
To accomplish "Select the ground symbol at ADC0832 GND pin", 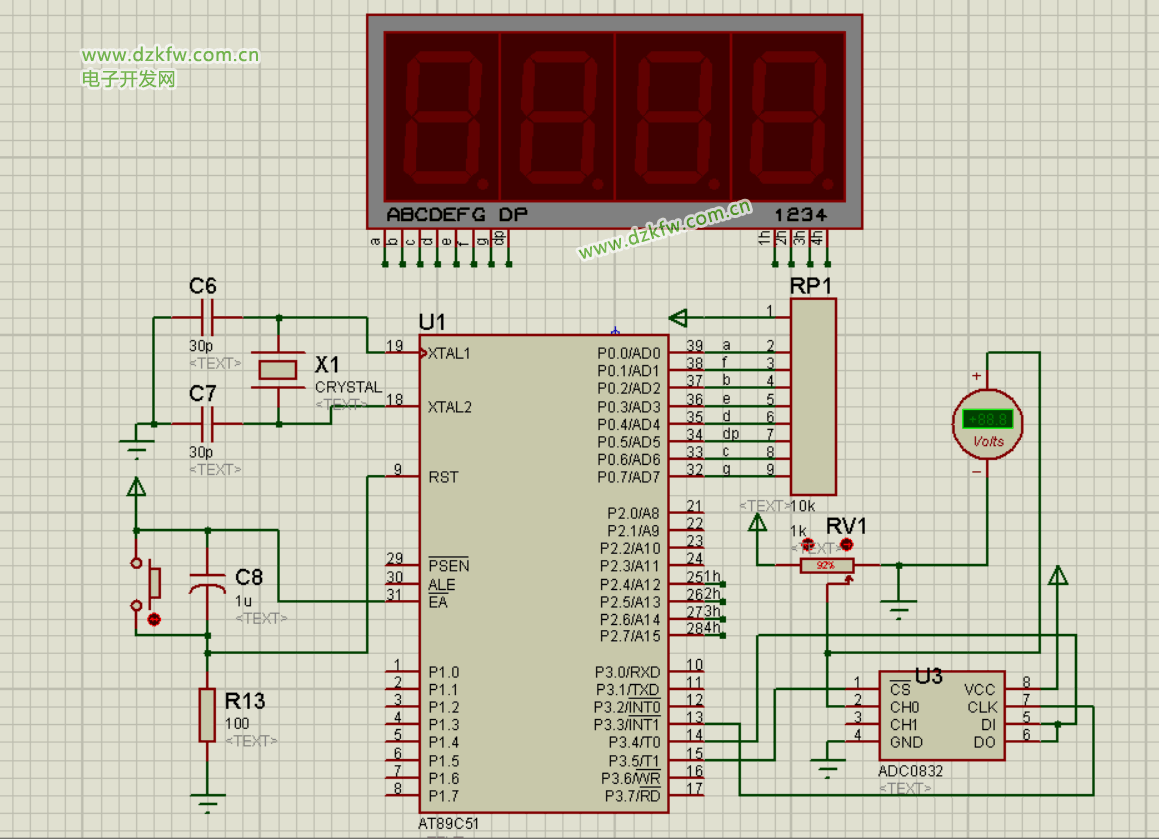I will click(x=827, y=770).
